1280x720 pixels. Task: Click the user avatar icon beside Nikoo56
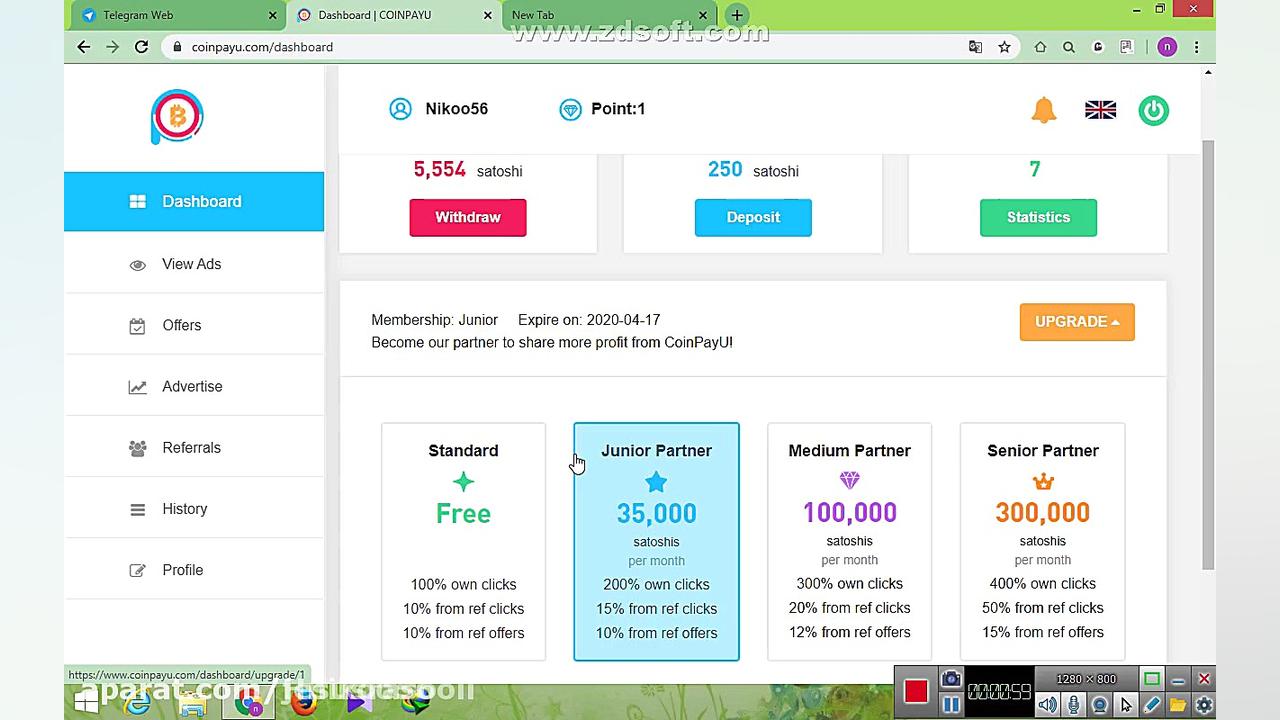coord(400,109)
